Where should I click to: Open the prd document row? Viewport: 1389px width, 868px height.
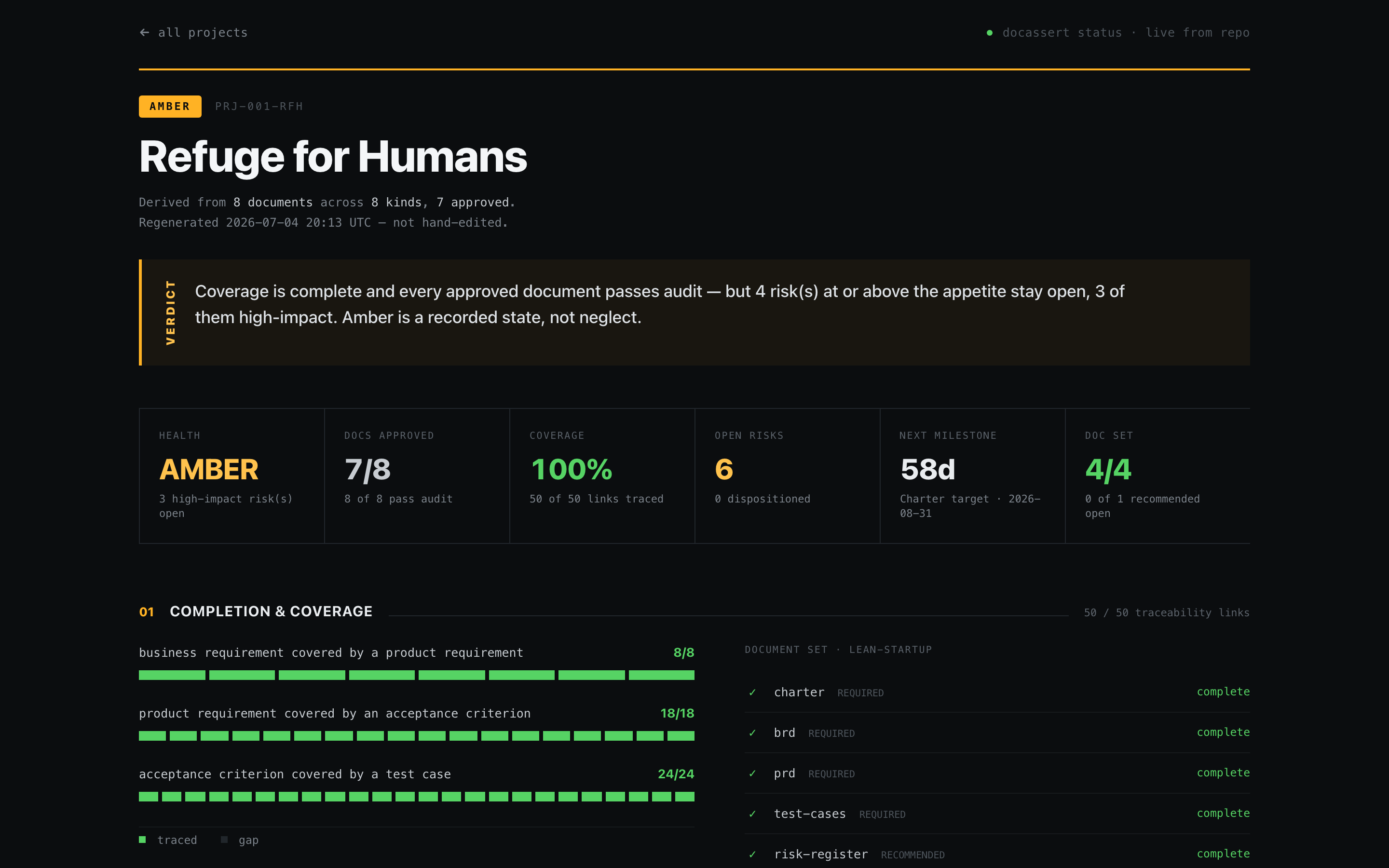coord(997,773)
